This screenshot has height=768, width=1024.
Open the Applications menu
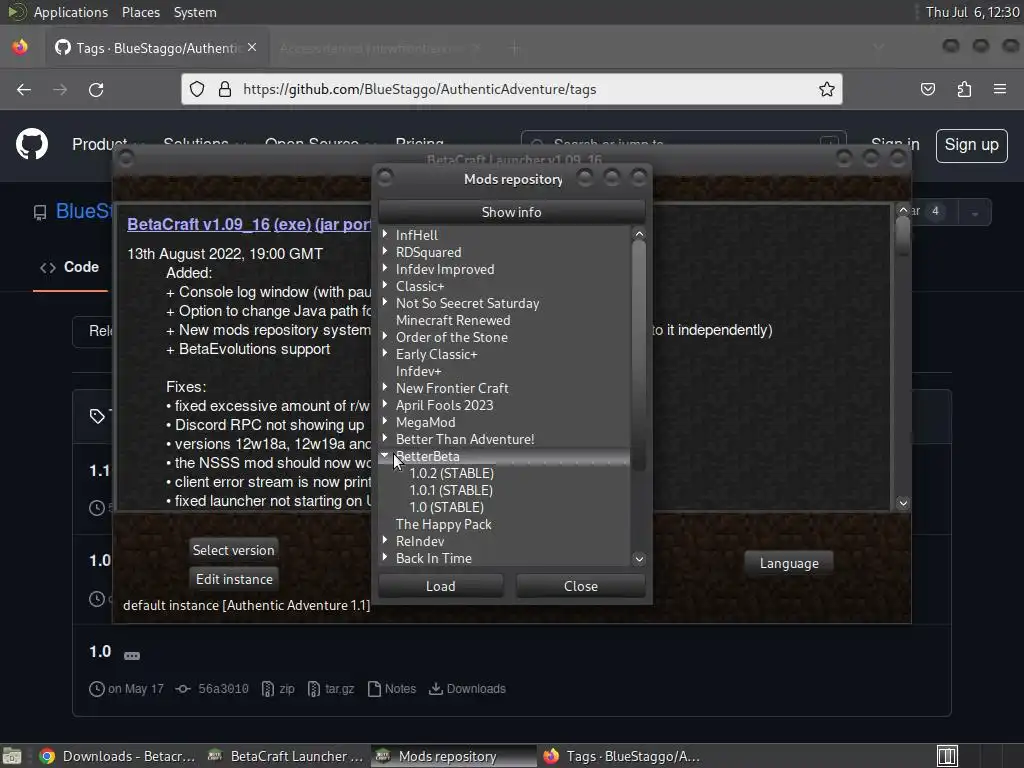(71, 12)
